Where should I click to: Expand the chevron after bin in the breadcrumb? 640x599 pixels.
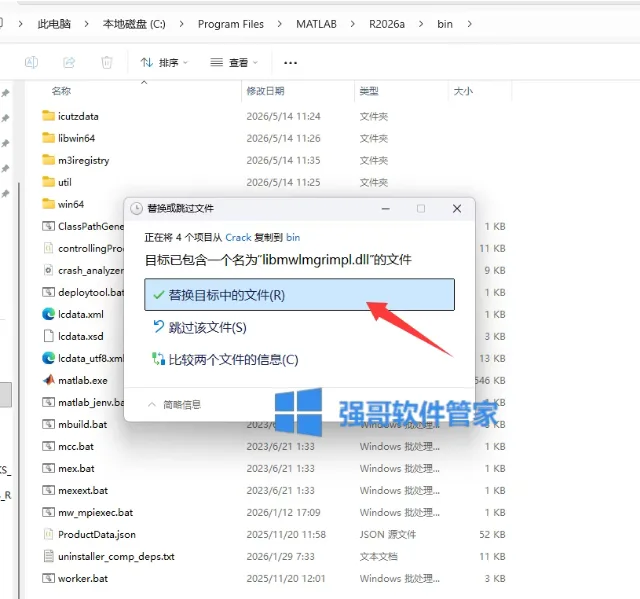pyautogui.click(x=469, y=24)
